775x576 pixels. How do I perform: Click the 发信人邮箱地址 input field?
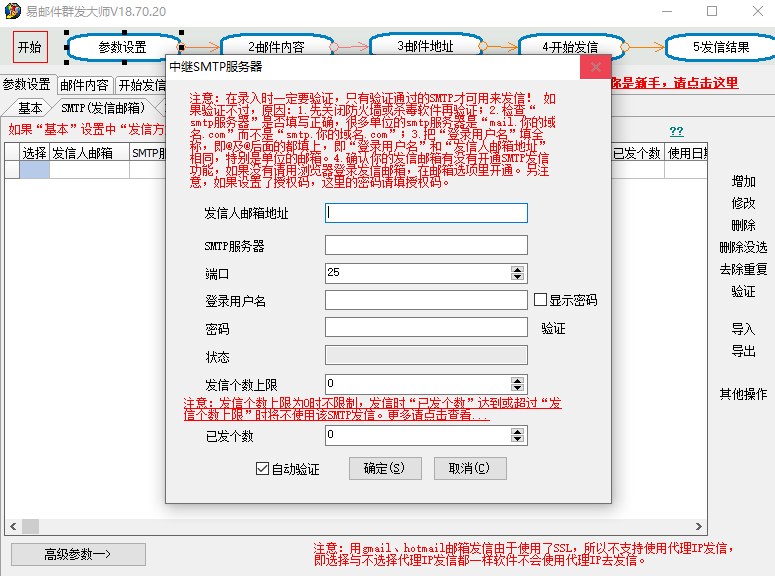point(426,213)
